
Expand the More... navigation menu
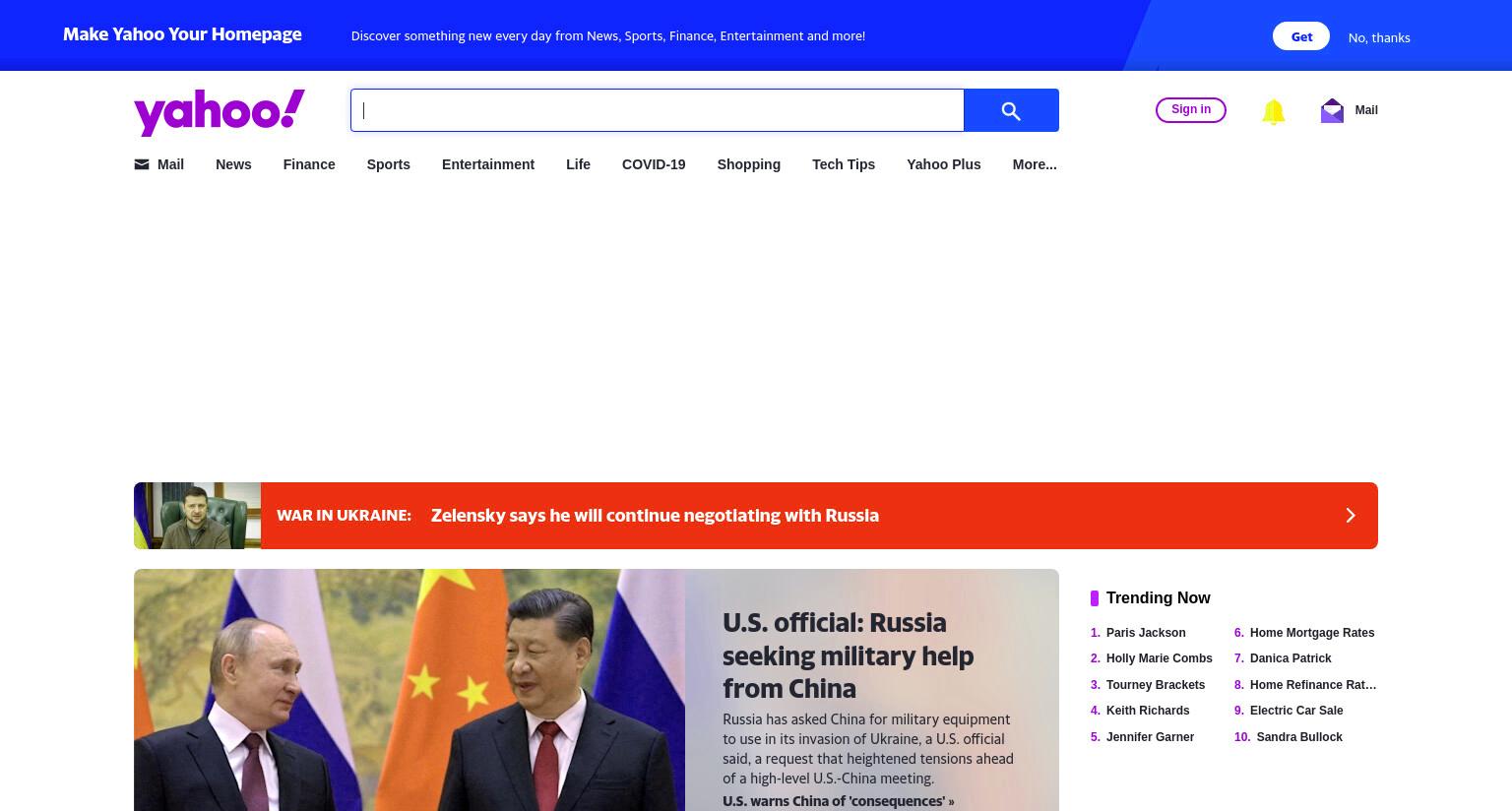point(1035,164)
